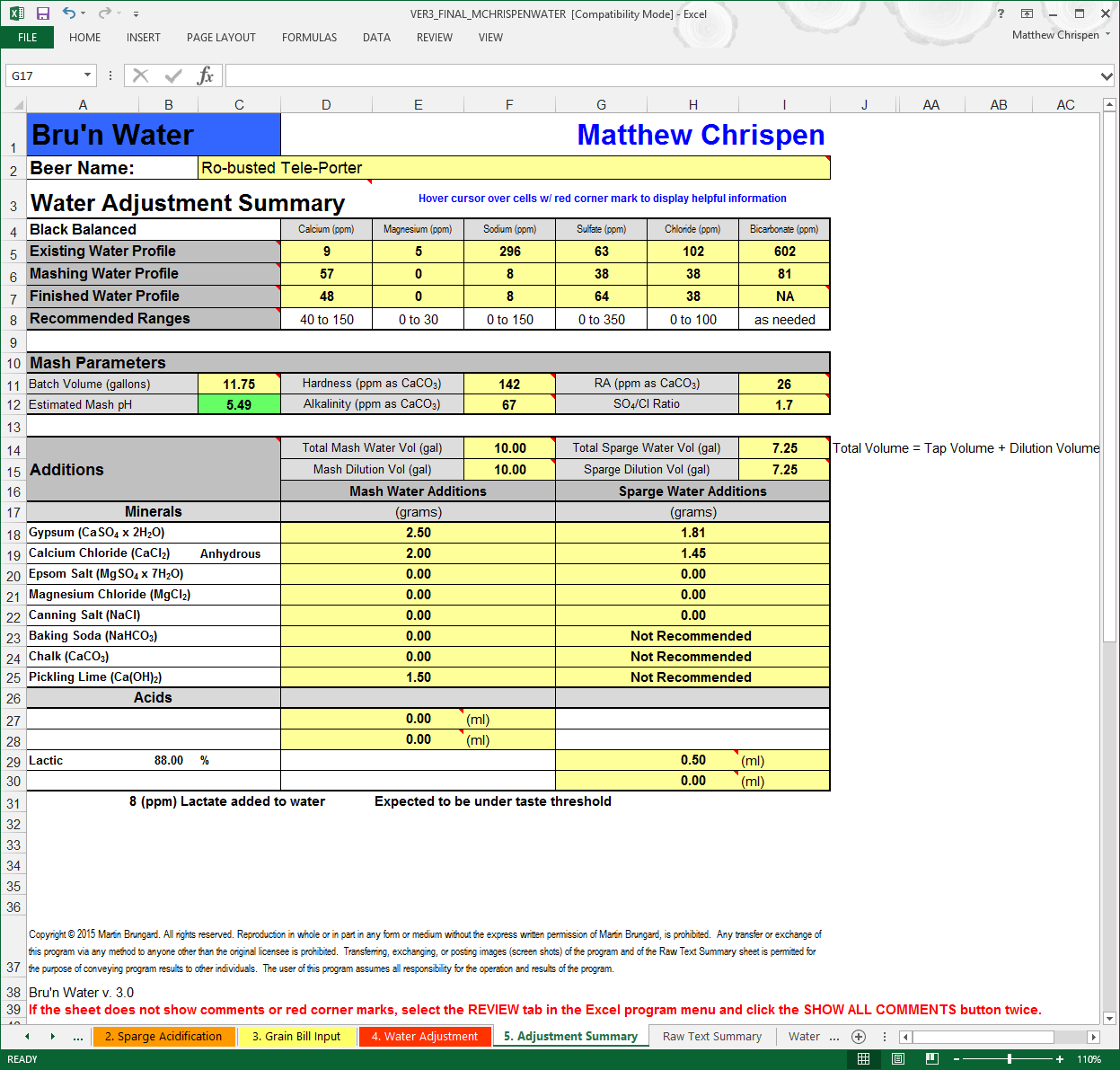Open Ribbon Display Options

[1026, 13]
